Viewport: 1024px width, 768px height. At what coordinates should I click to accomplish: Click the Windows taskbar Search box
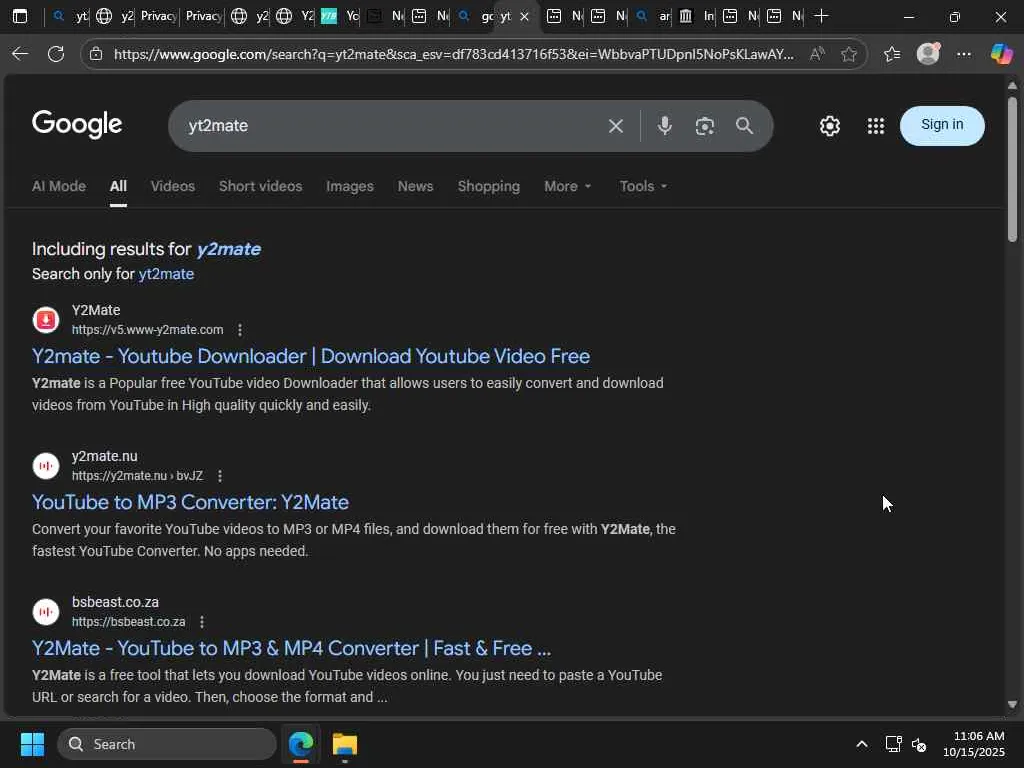click(x=167, y=744)
